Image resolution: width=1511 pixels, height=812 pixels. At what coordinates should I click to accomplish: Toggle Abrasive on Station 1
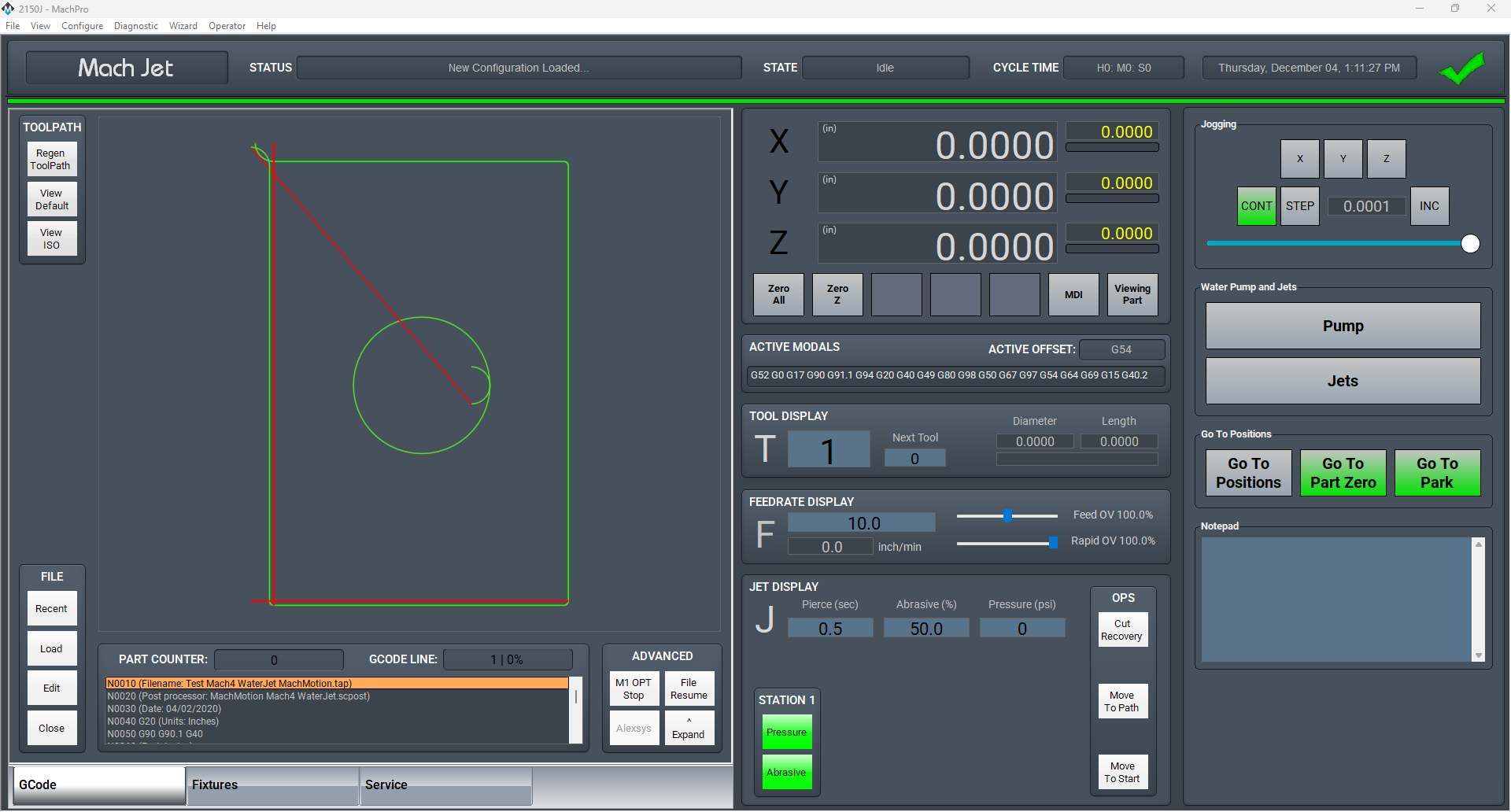point(786,772)
